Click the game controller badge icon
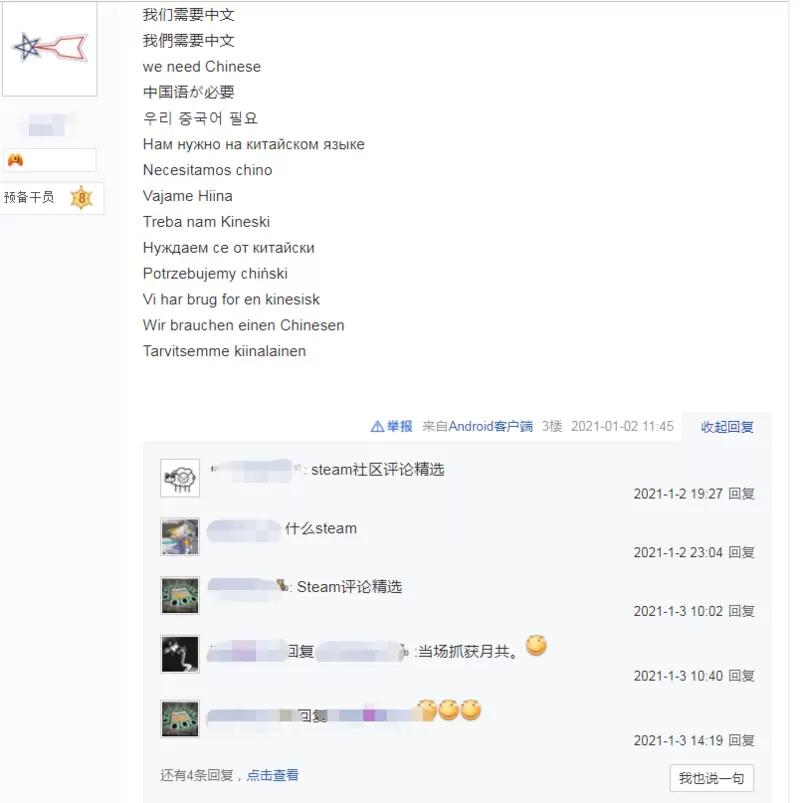This screenshot has height=803, width=800. pyautogui.click(x=15, y=160)
